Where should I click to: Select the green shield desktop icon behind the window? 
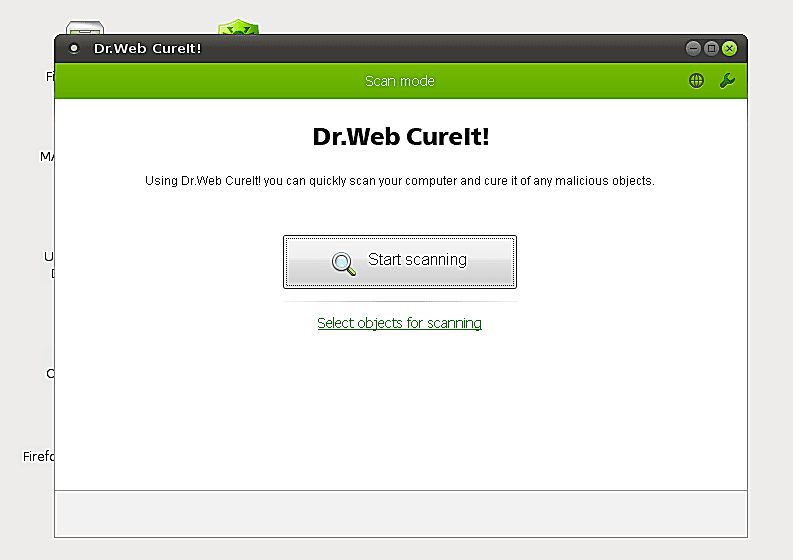[238, 27]
